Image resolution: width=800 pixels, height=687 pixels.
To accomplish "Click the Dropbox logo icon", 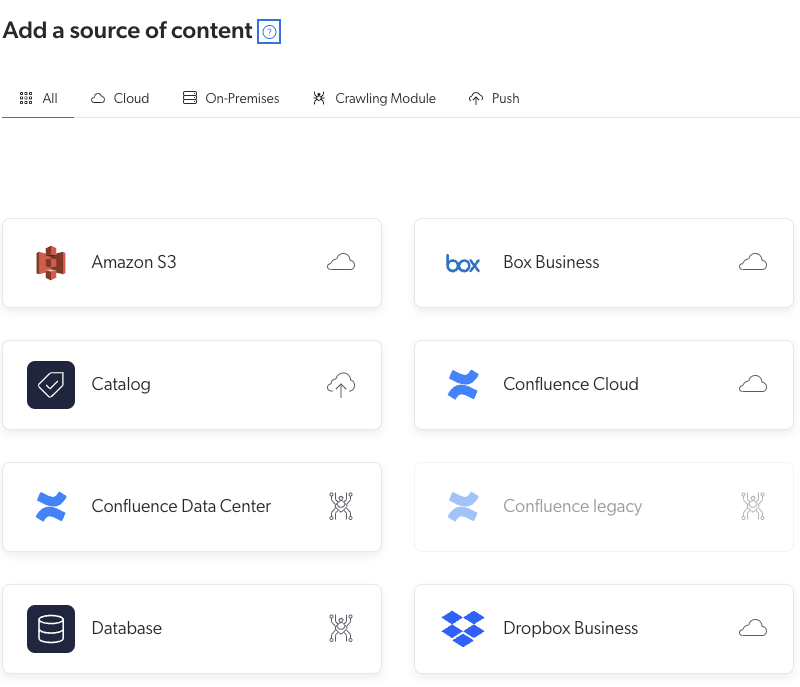I will pos(463,629).
